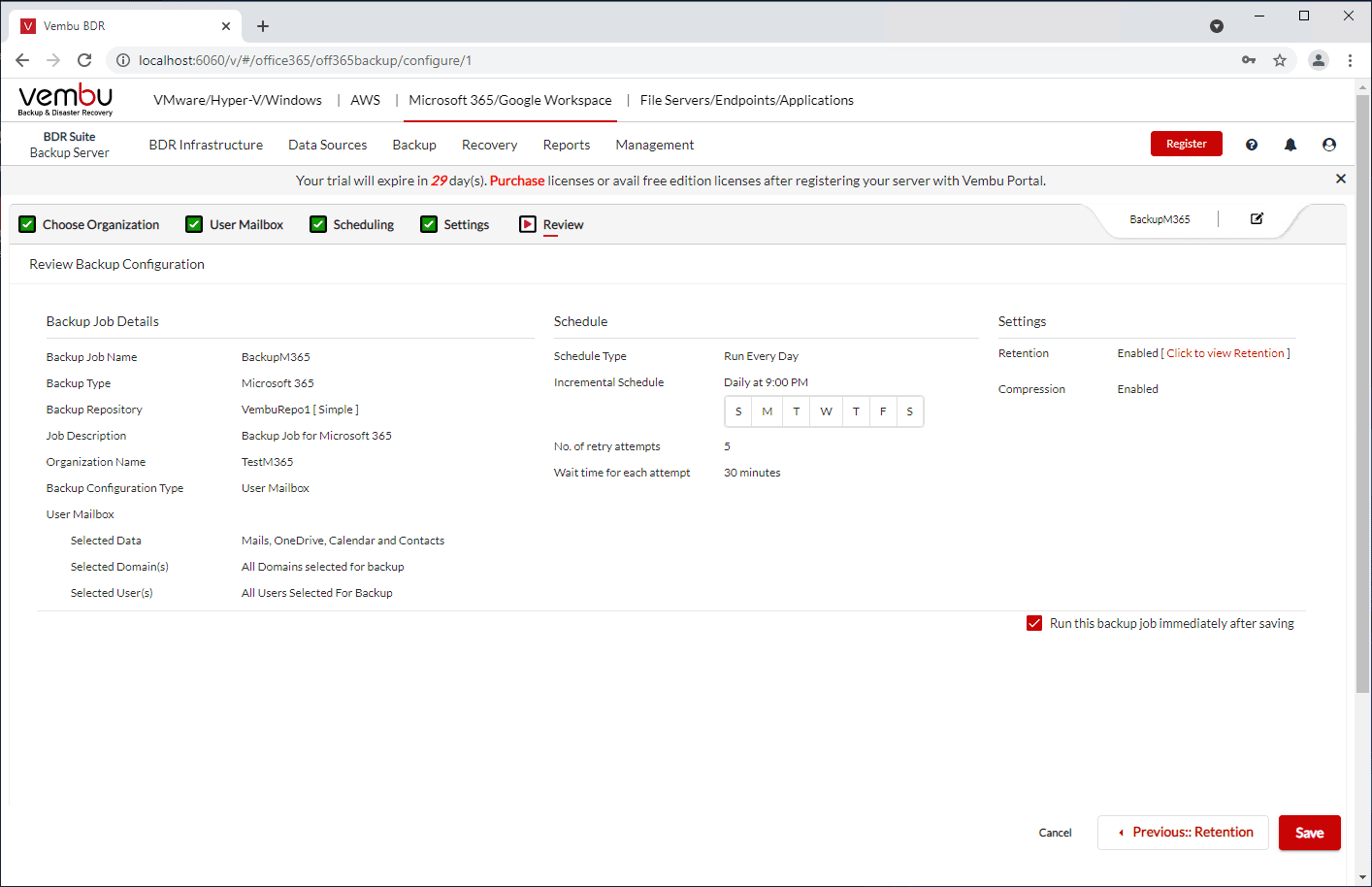Screen dimensions: 1372x887
Task: Bookmark this page with star icon
Action: [x=1280, y=60]
